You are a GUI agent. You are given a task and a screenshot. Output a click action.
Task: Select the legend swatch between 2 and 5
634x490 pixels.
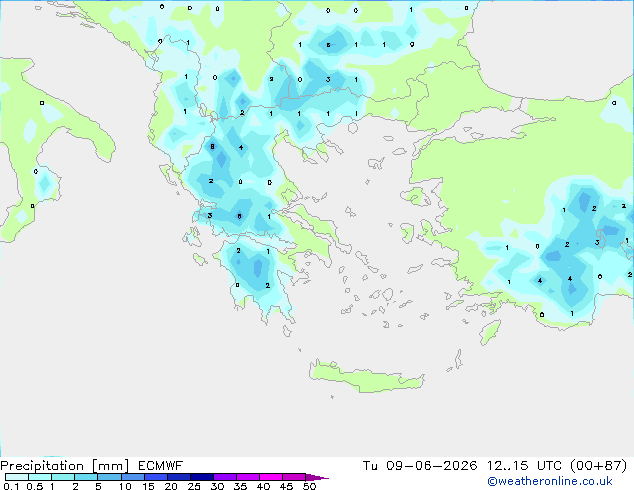[86, 477]
